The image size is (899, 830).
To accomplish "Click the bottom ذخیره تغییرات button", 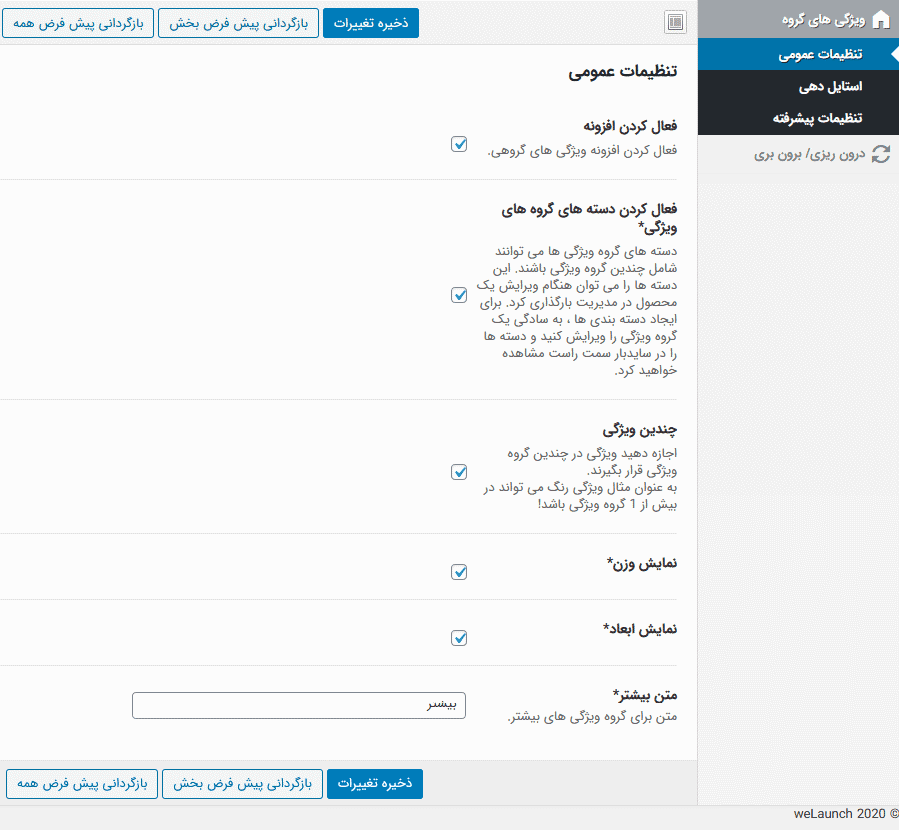I will [x=375, y=784].
